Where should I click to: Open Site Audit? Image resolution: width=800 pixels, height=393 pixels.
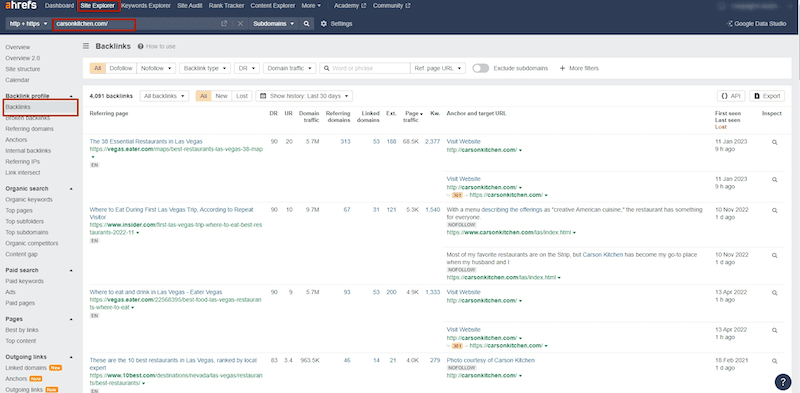190,6
